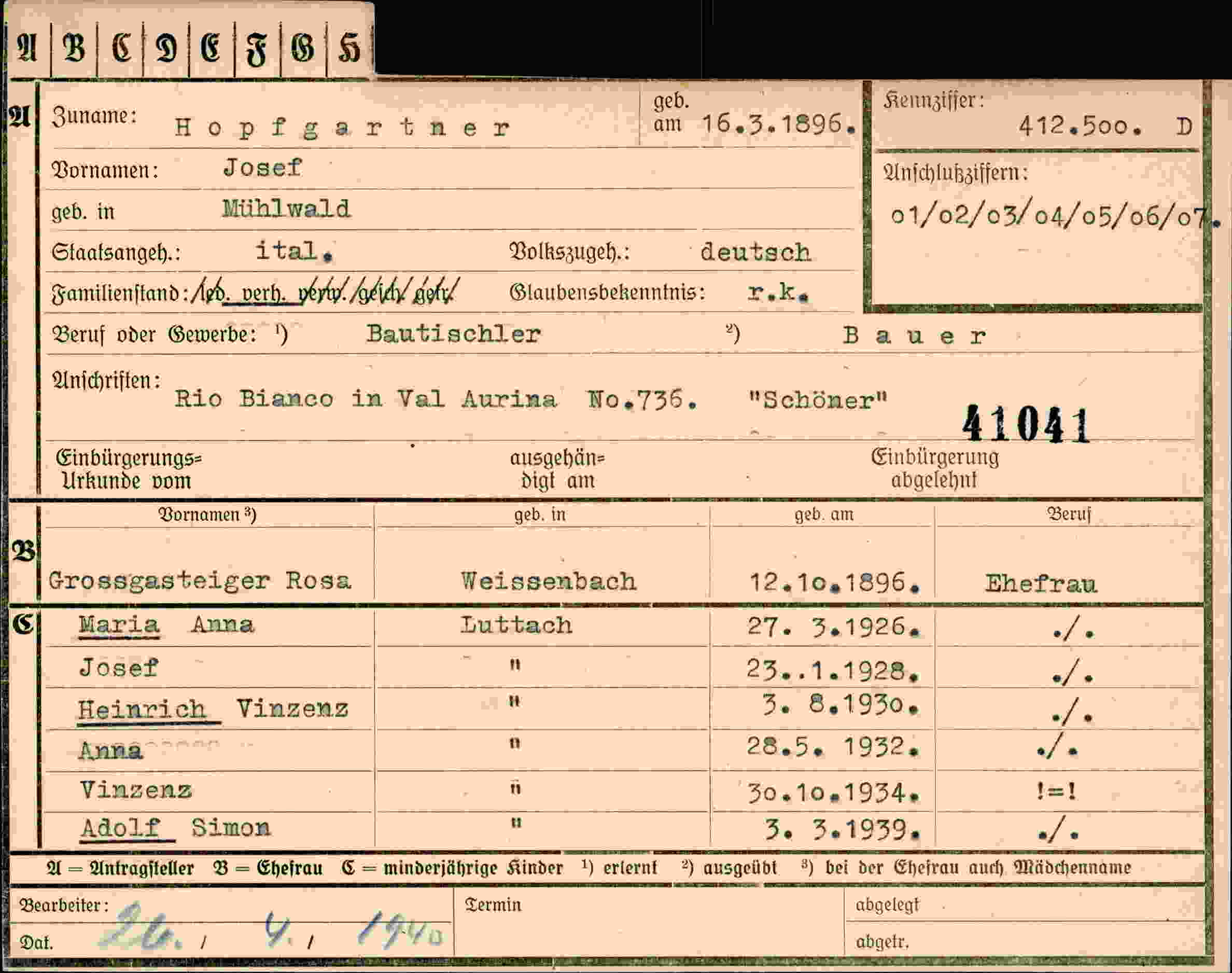Click wife's name "Grossgasteiger Rosa"

(199, 581)
